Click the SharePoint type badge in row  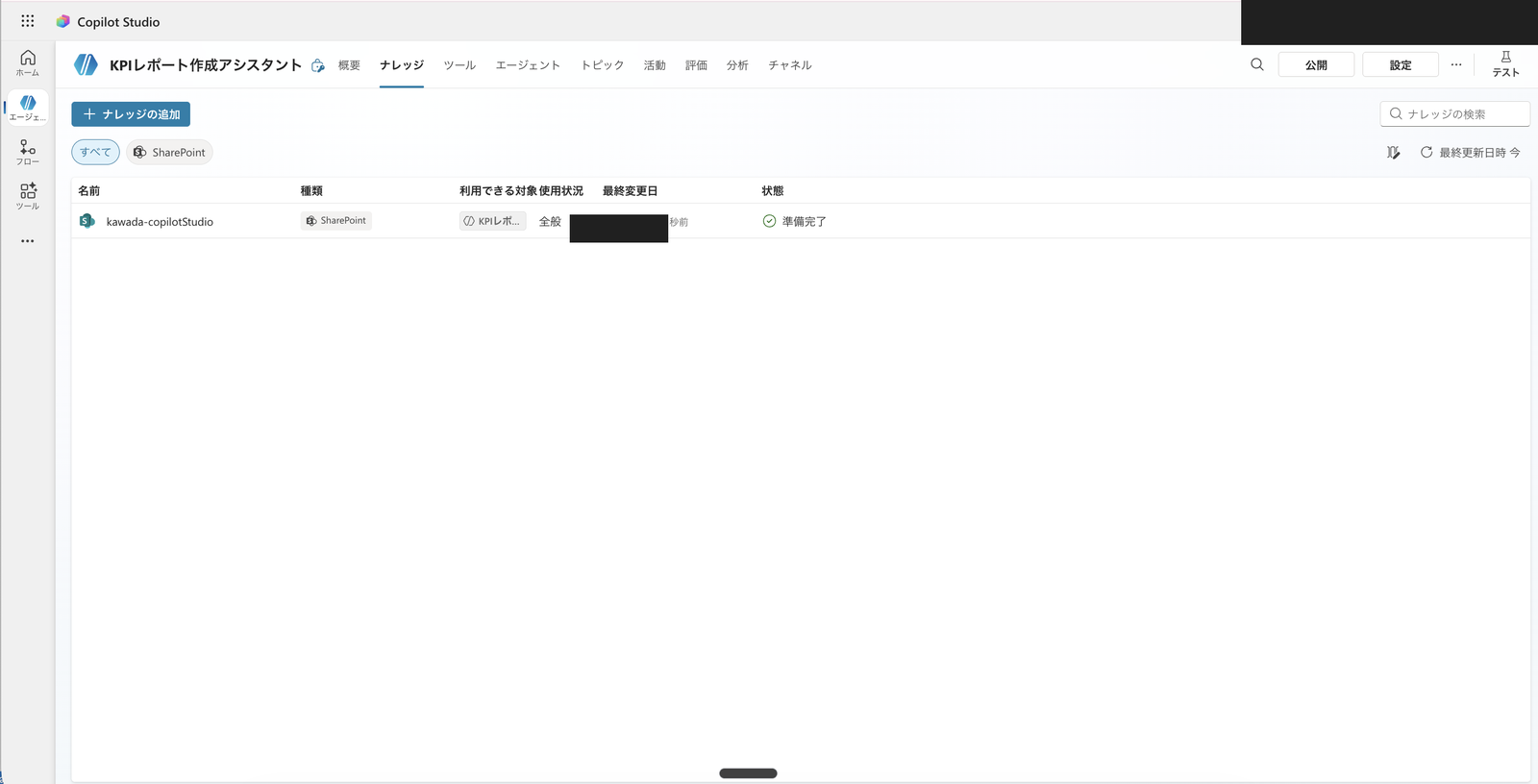click(336, 221)
